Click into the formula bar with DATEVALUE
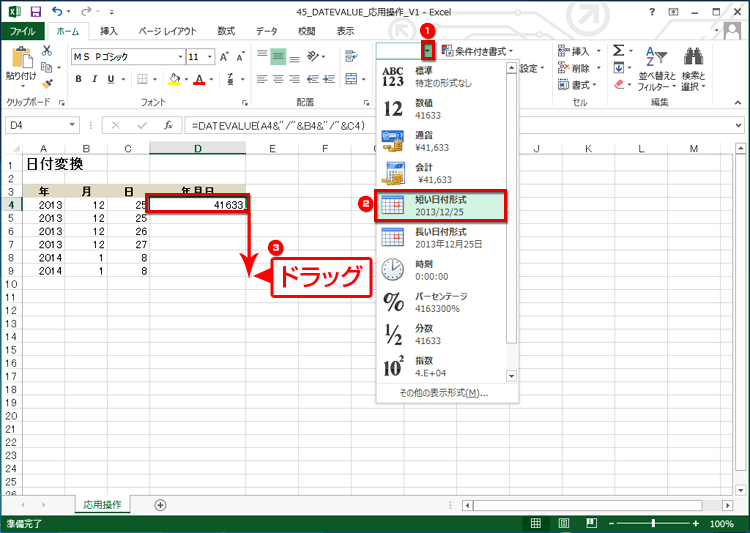Screen dimensions: 750x533 click(x=457, y=125)
